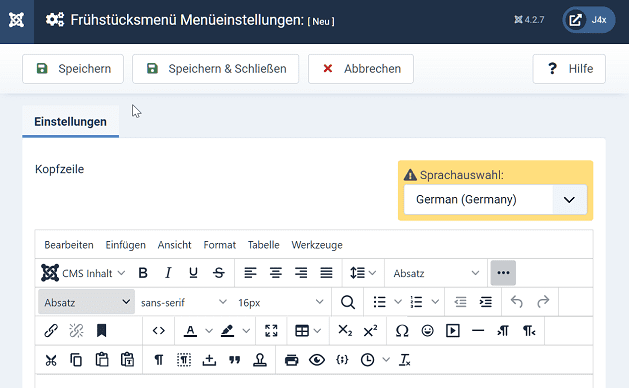Insert an emoticon

427,331
